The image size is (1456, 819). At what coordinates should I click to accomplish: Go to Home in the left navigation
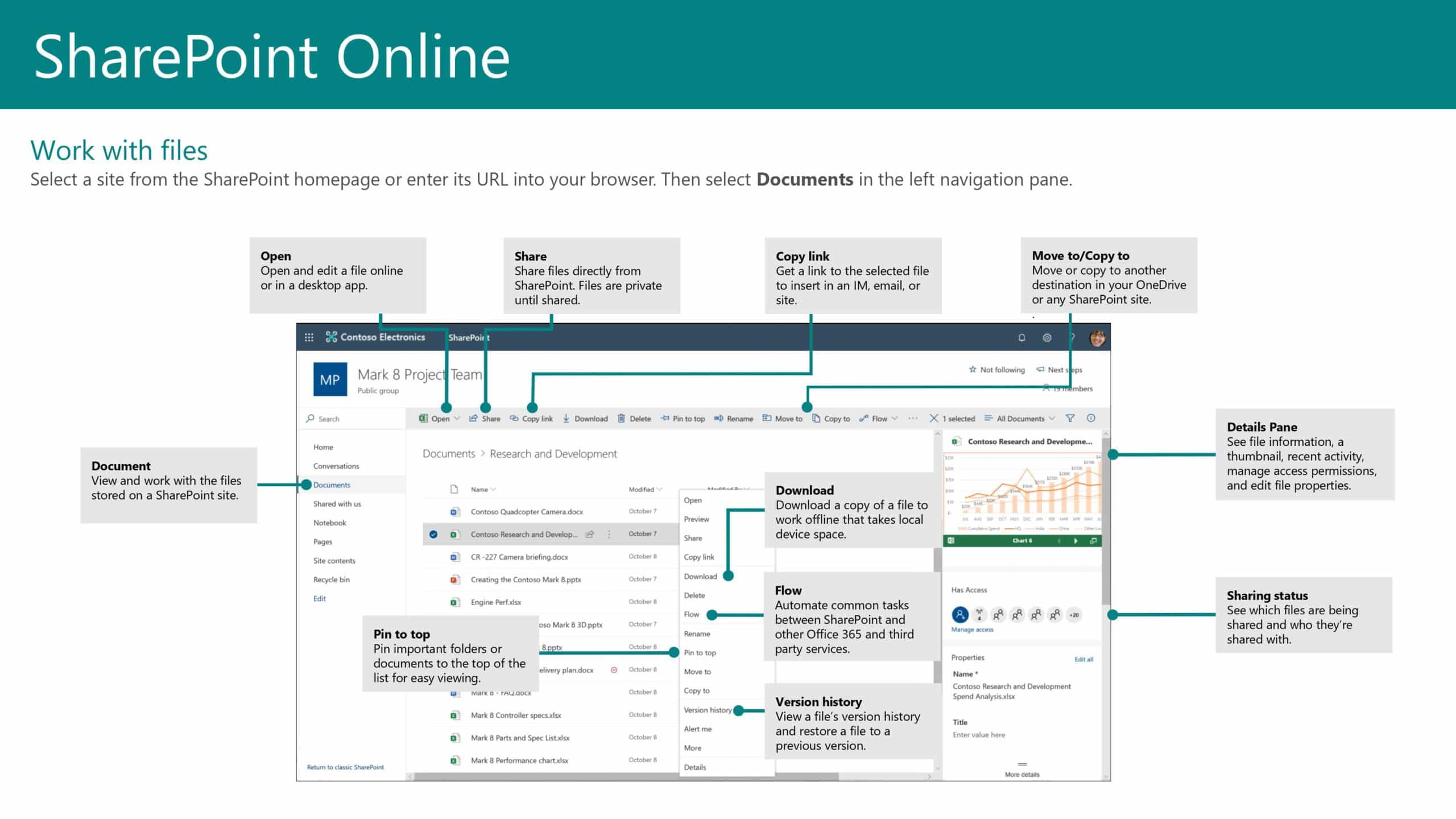[x=323, y=447]
